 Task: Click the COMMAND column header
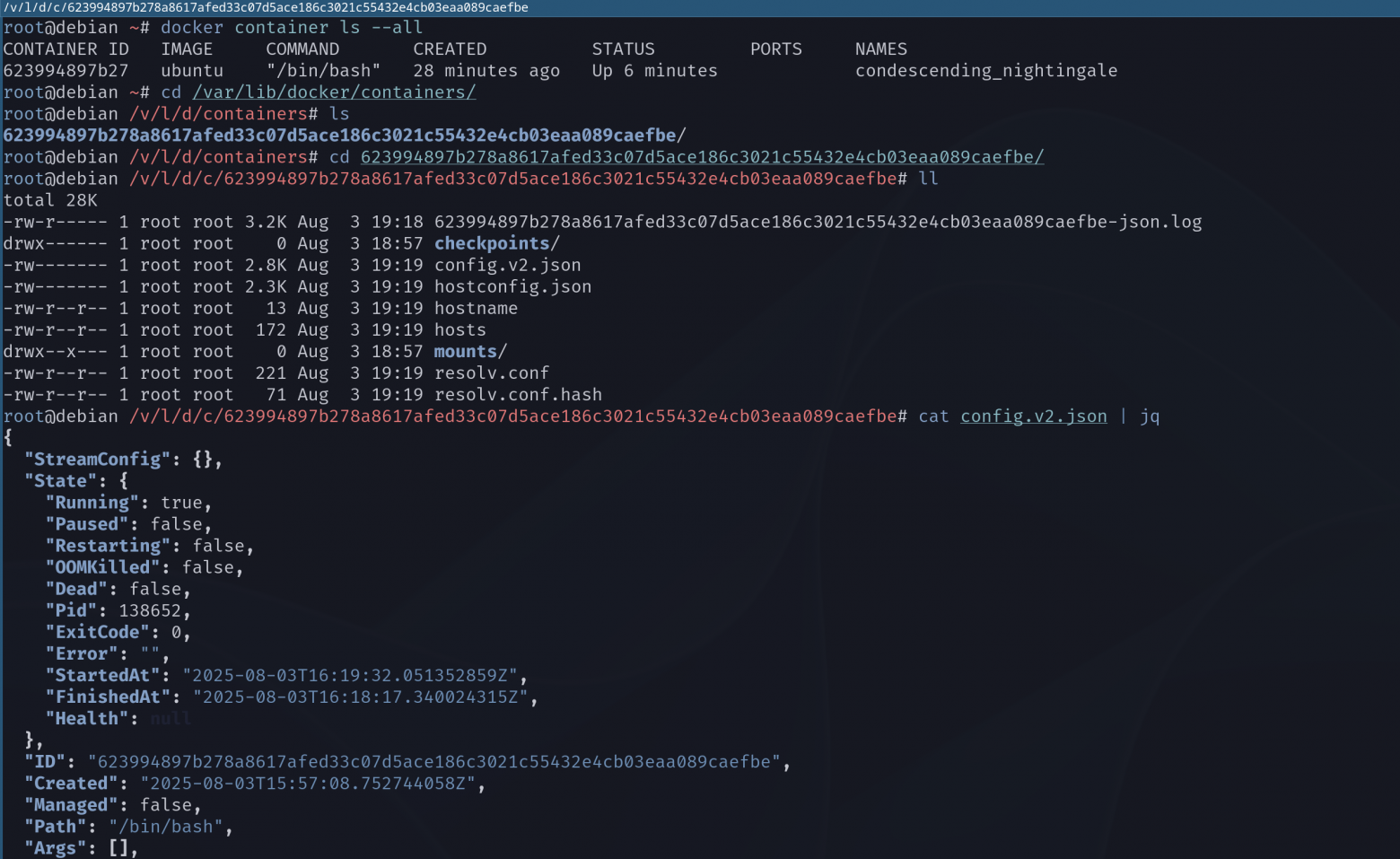pyautogui.click(x=302, y=49)
